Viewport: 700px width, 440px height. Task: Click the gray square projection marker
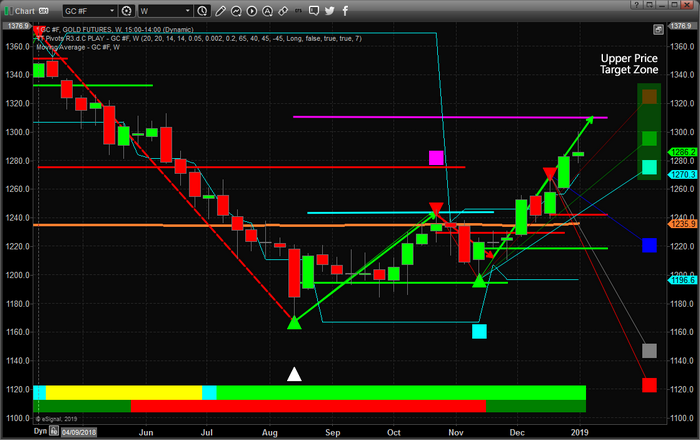(x=650, y=351)
